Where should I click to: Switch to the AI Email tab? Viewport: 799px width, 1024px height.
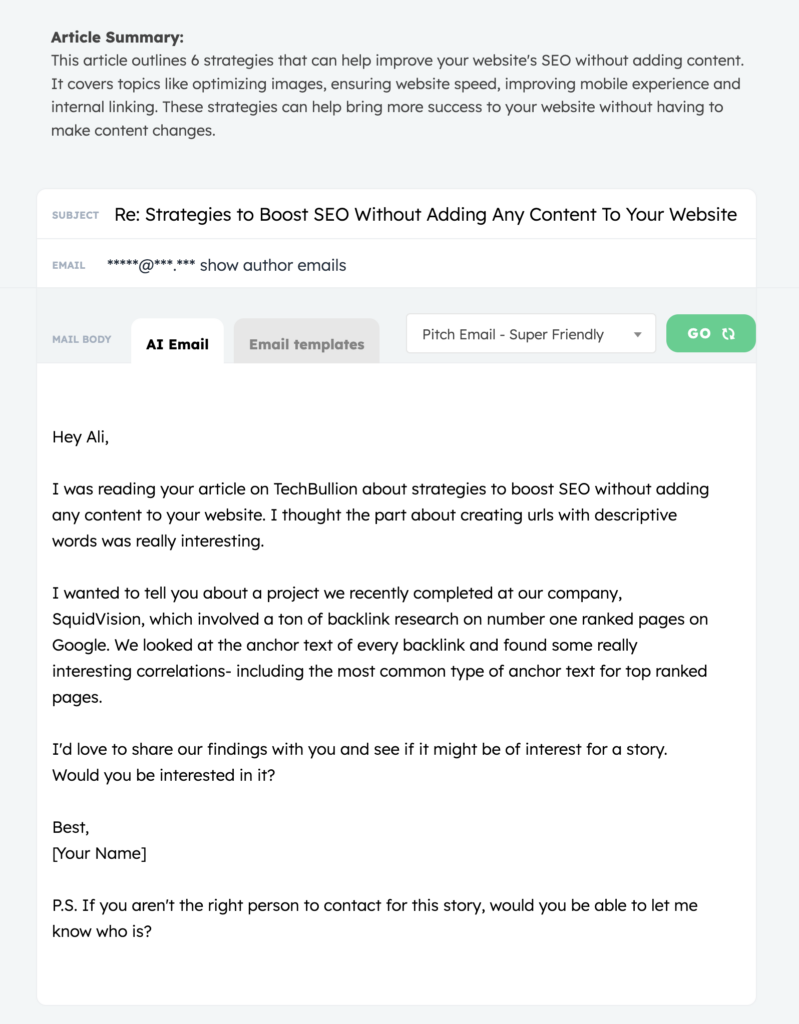177,342
